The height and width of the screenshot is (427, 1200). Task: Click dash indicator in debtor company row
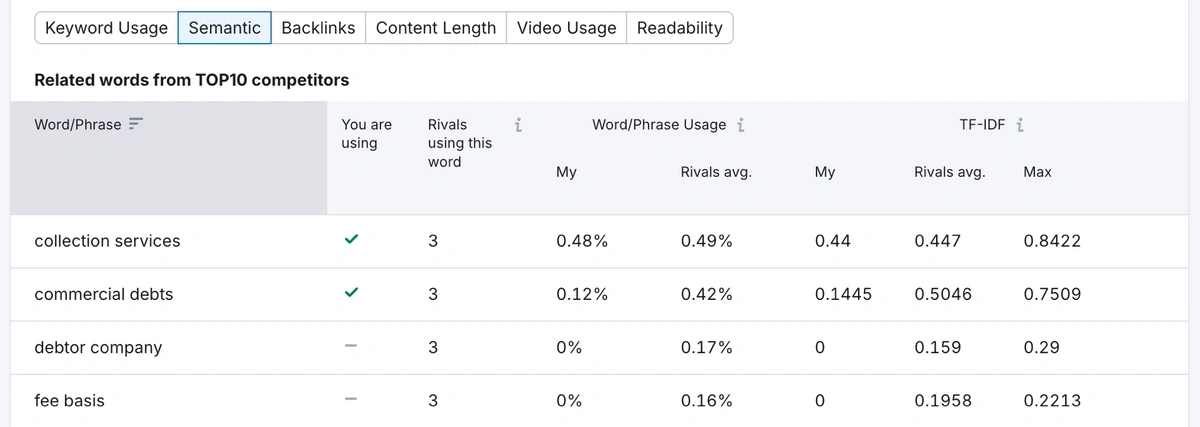point(351,346)
